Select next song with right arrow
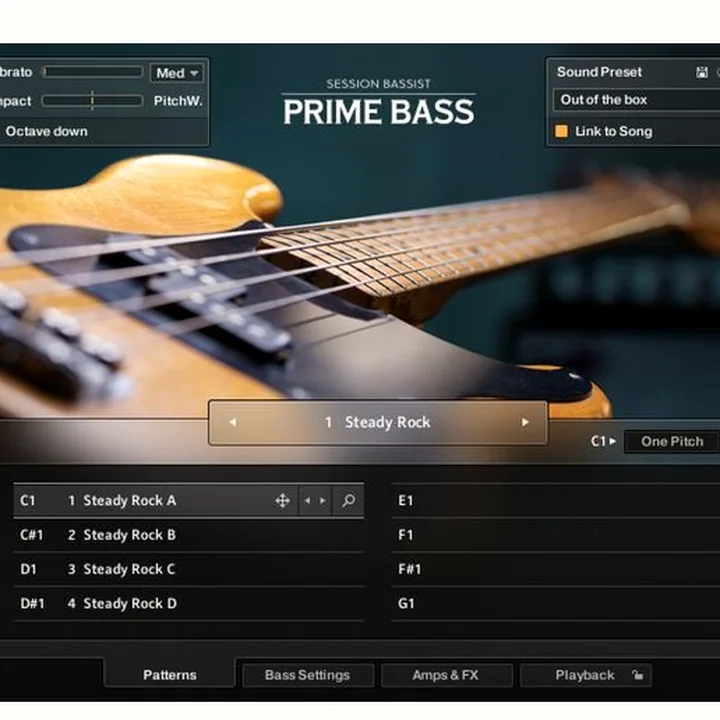This screenshot has height=720, width=720. pyautogui.click(x=525, y=422)
